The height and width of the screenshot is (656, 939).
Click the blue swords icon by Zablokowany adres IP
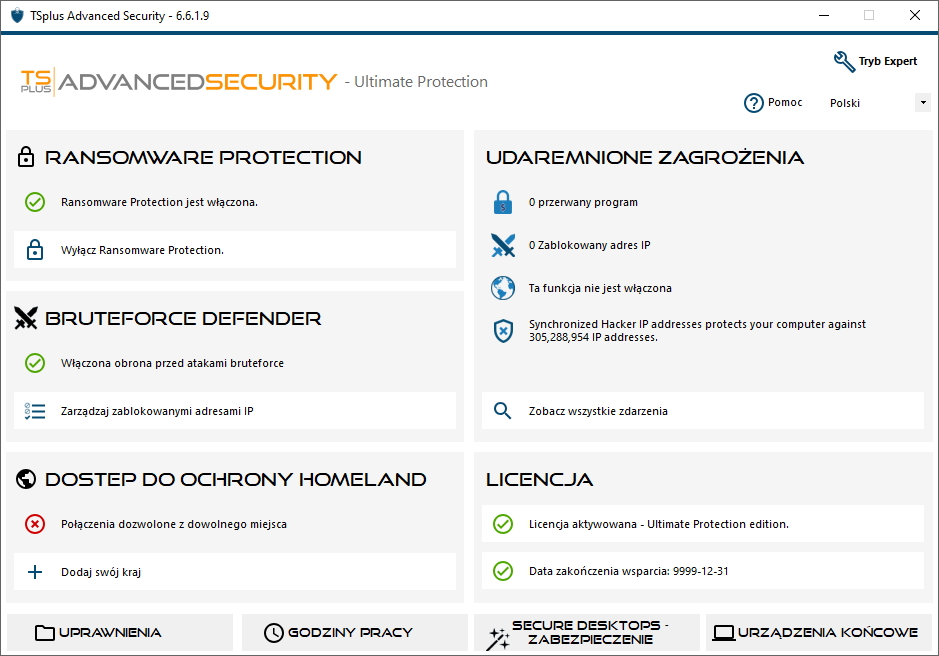(502, 245)
